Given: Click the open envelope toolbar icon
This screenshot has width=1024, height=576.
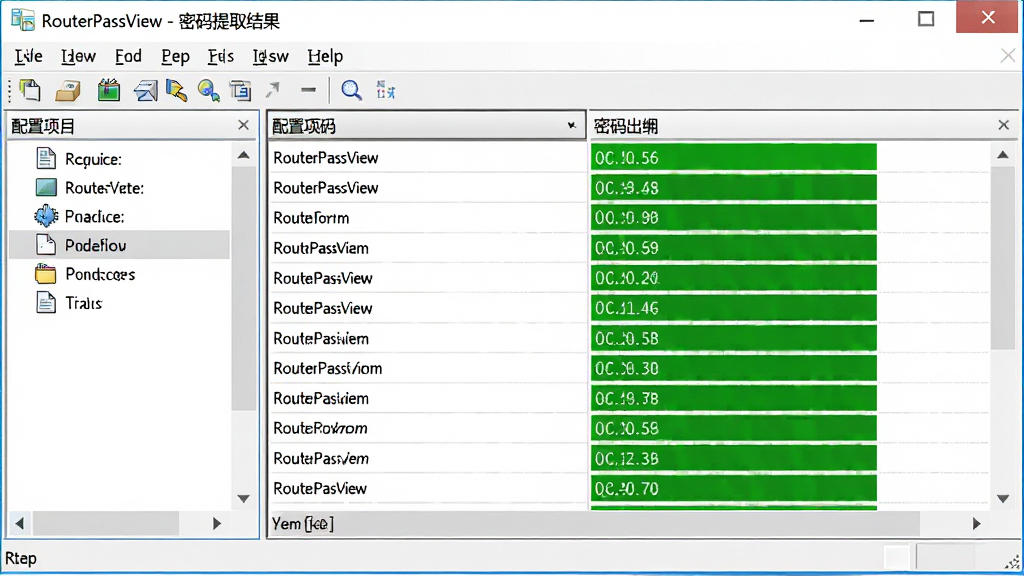Looking at the screenshot, I should (145, 91).
